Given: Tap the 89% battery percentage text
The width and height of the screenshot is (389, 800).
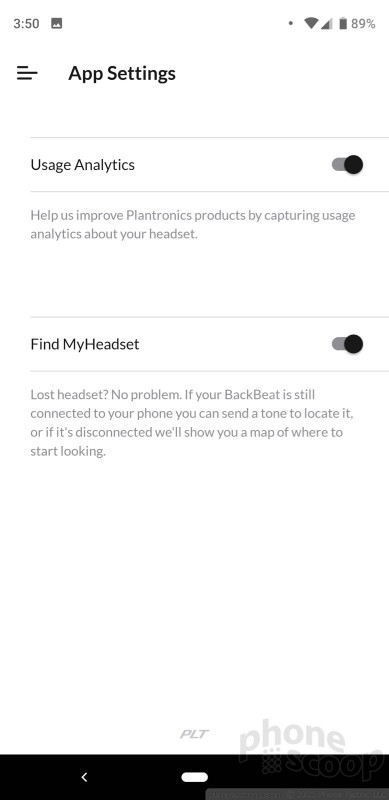Looking at the screenshot, I should point(363,23).
